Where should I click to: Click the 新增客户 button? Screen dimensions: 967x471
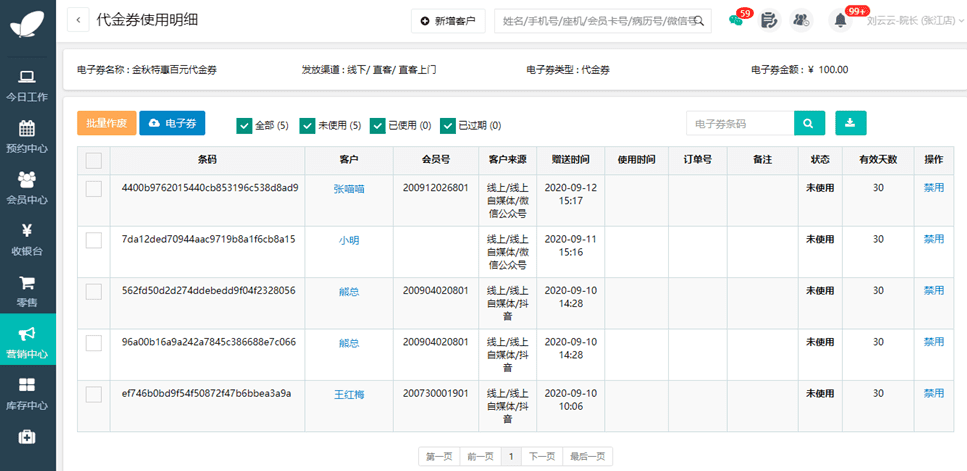coord(448,20)
